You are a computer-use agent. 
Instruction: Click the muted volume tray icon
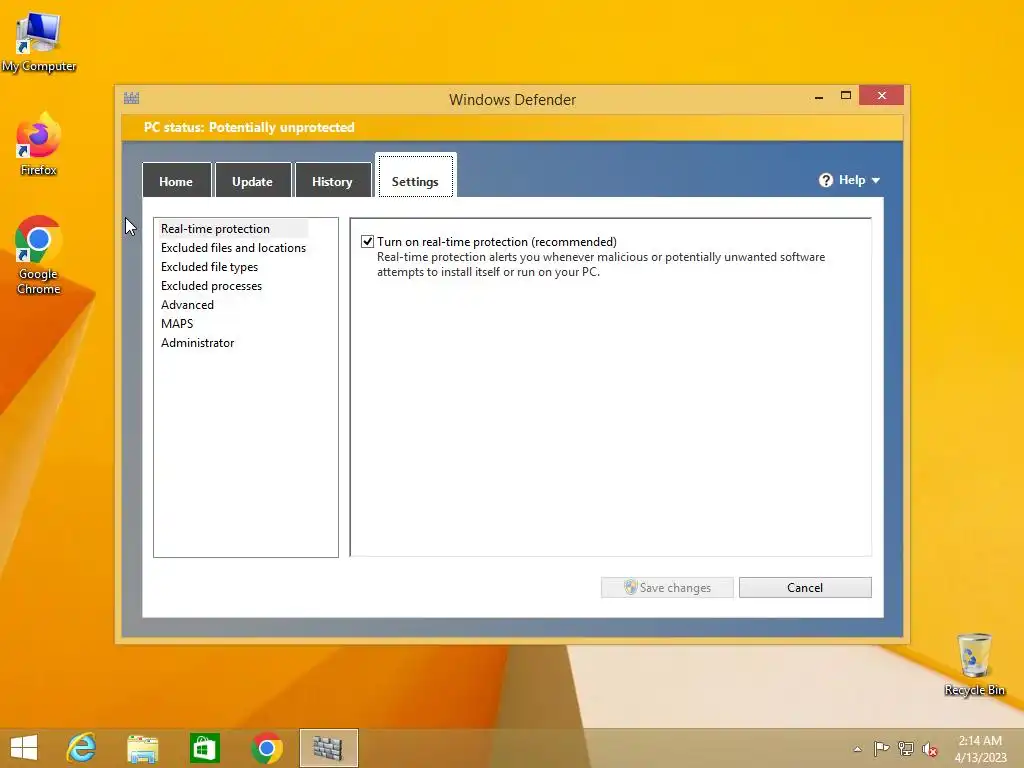tap(929, 749)
